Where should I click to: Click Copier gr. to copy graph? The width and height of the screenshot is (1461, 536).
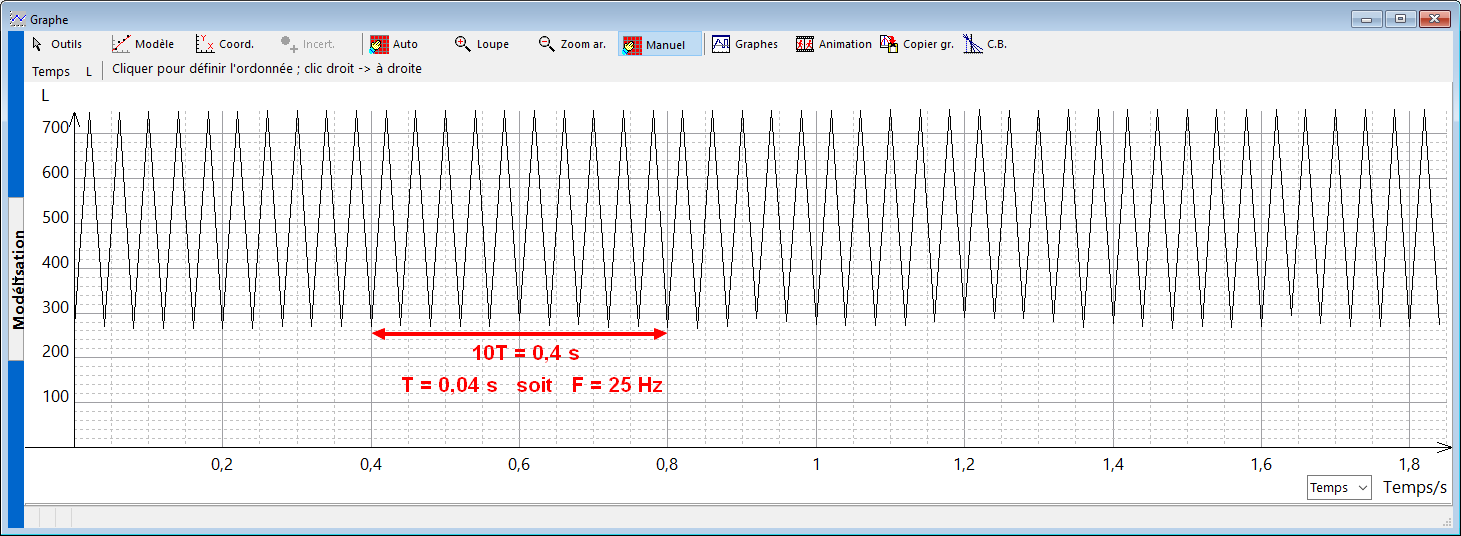pos(917,44)
